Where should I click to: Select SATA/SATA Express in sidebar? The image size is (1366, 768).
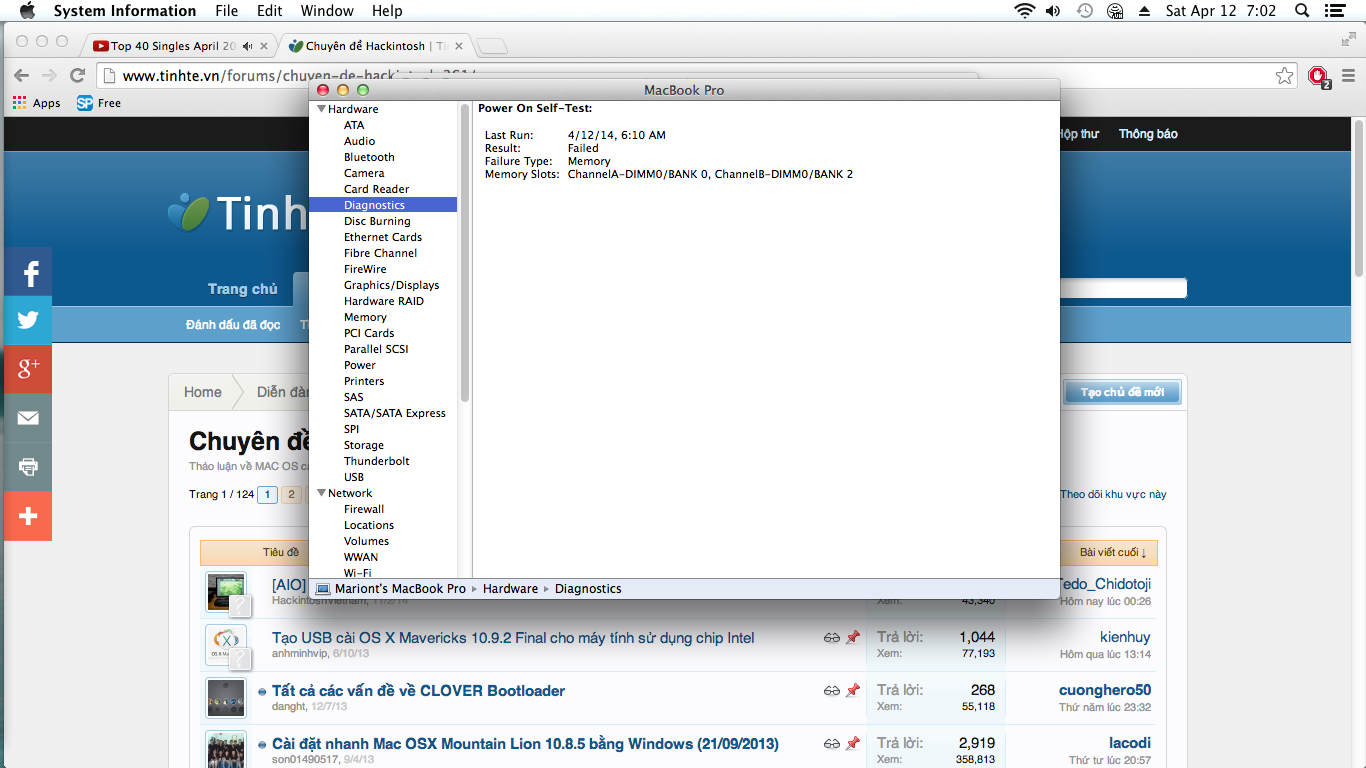pyautogui.click(x=395, y=413)
